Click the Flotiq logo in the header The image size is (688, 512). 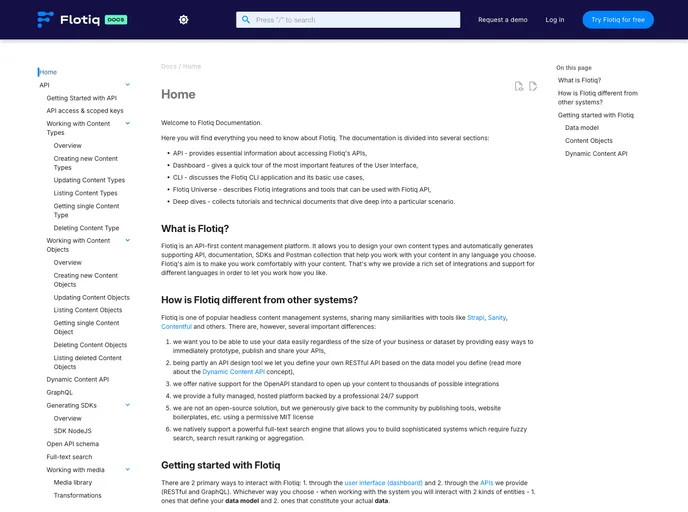pos(68,20)
